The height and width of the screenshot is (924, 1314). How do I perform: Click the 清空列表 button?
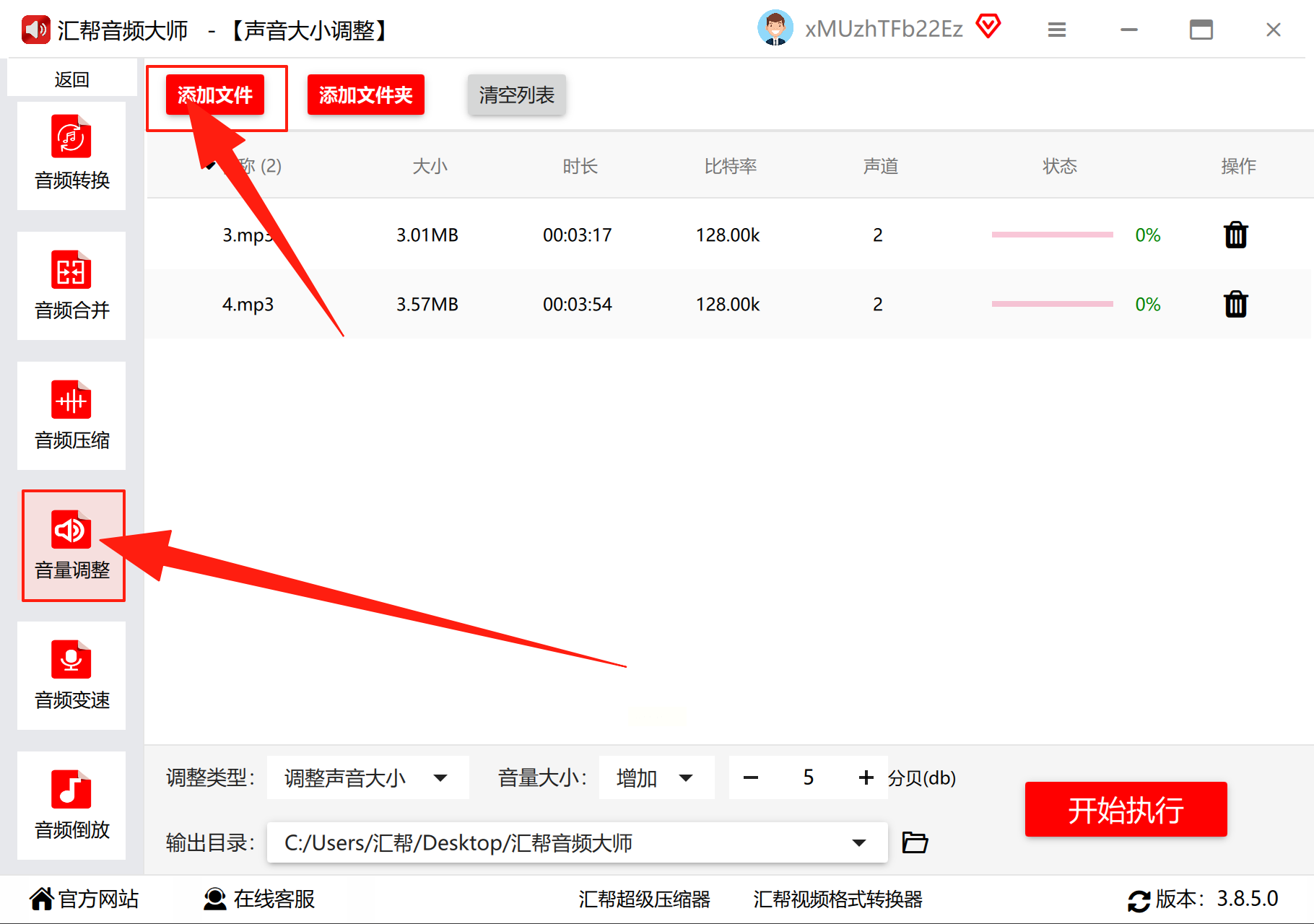(517, 95)
